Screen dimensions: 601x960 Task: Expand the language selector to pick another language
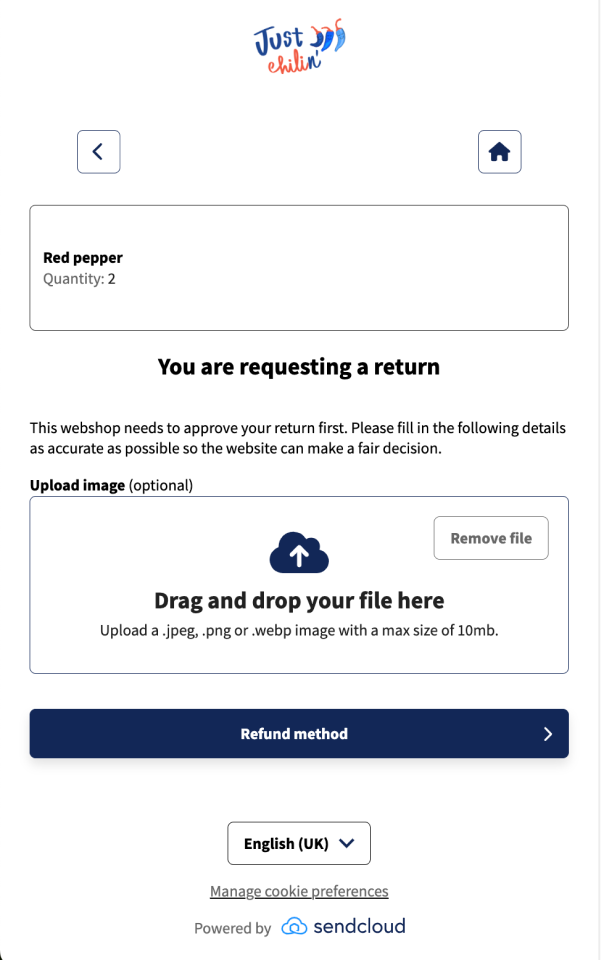(299, 843)
